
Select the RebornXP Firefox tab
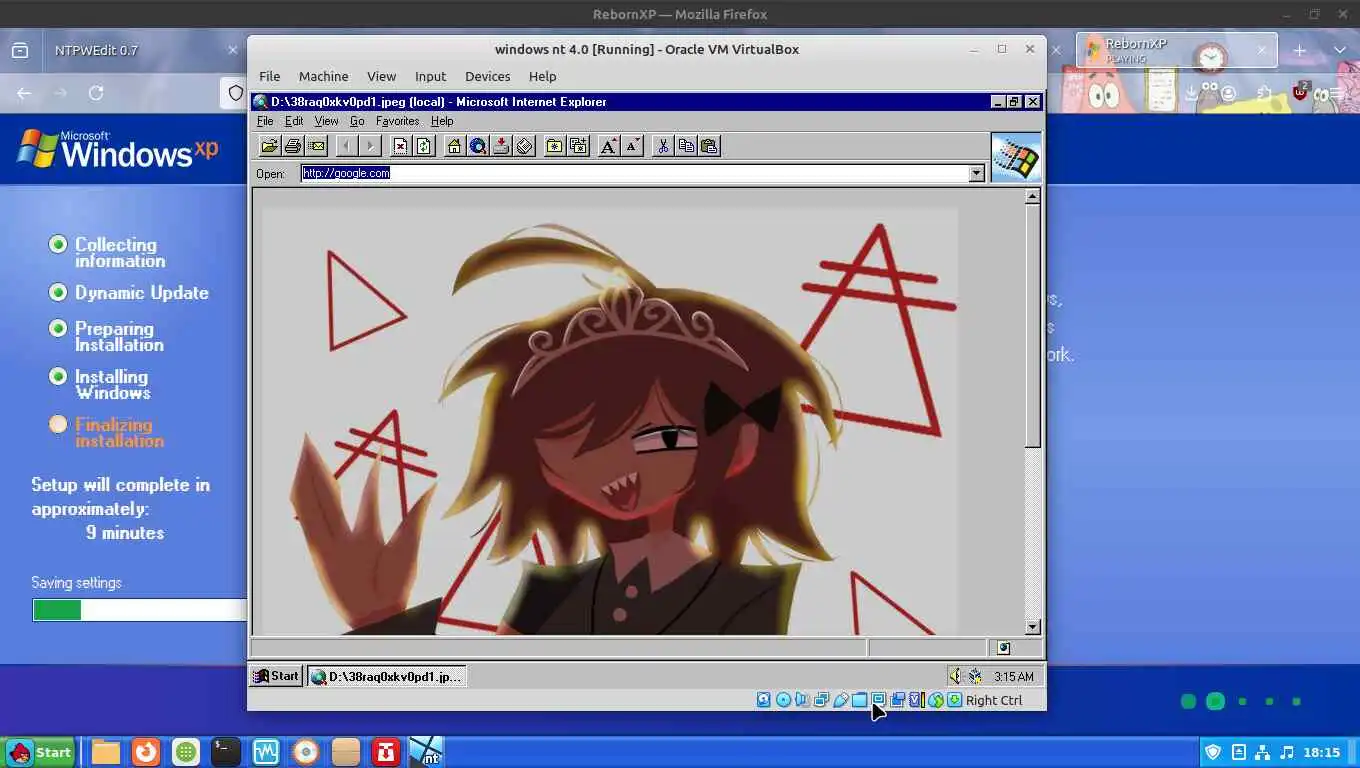(x=1176, y=50)
